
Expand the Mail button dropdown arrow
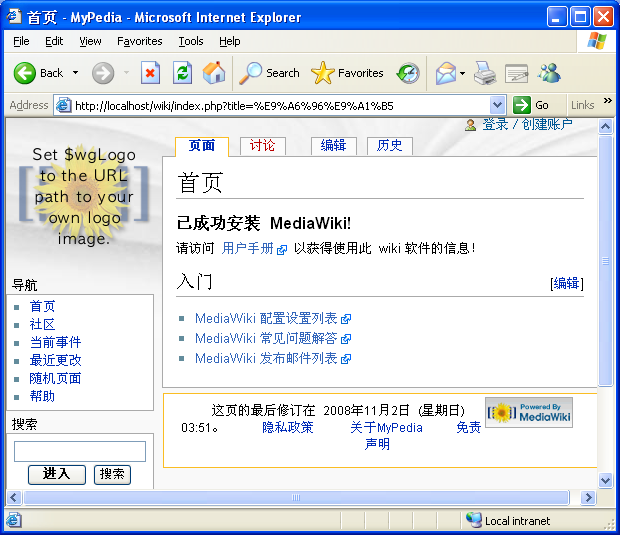[462, 74]
